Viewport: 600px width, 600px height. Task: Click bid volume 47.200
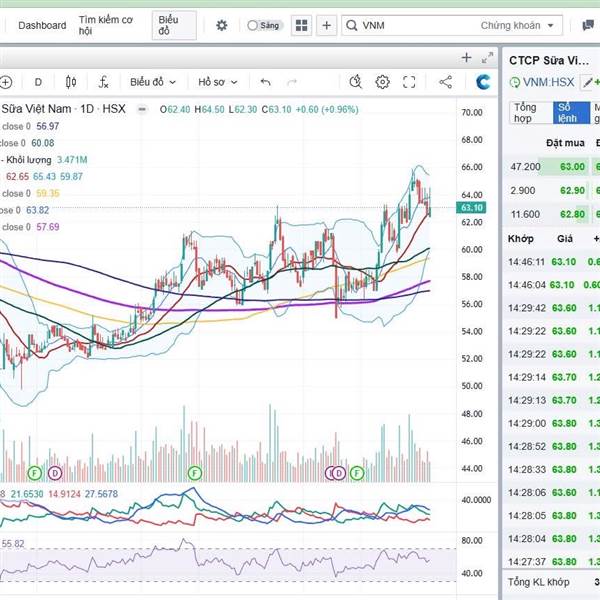pyautogui.click(x=525, y=167)
